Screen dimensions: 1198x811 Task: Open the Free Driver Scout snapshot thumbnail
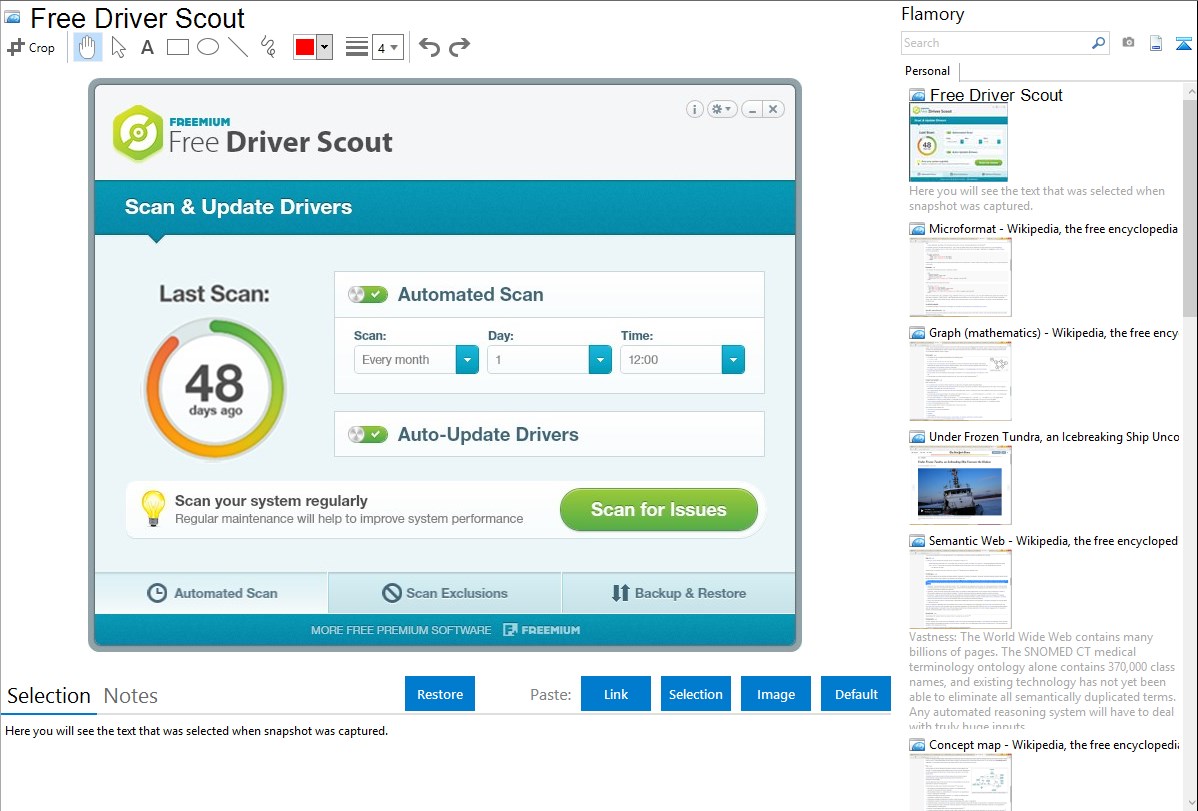(x=959, y=143)
